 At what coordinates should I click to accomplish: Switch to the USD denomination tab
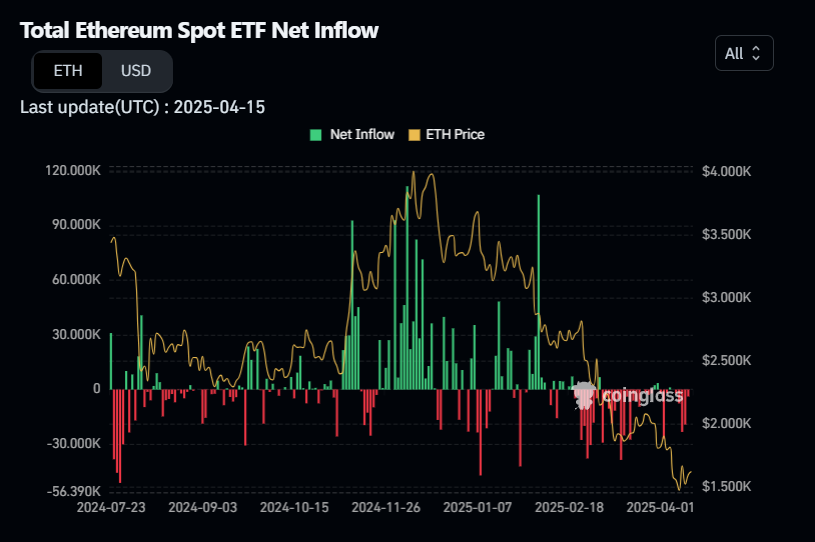(136, 71)
